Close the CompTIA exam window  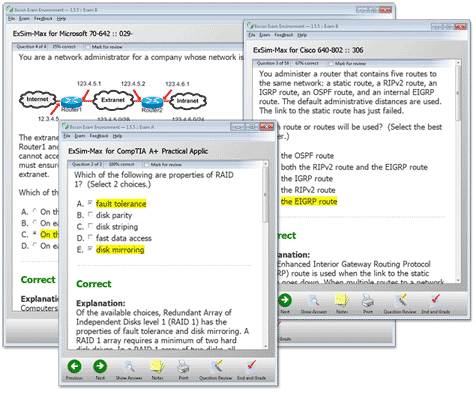tap(267, 127)
